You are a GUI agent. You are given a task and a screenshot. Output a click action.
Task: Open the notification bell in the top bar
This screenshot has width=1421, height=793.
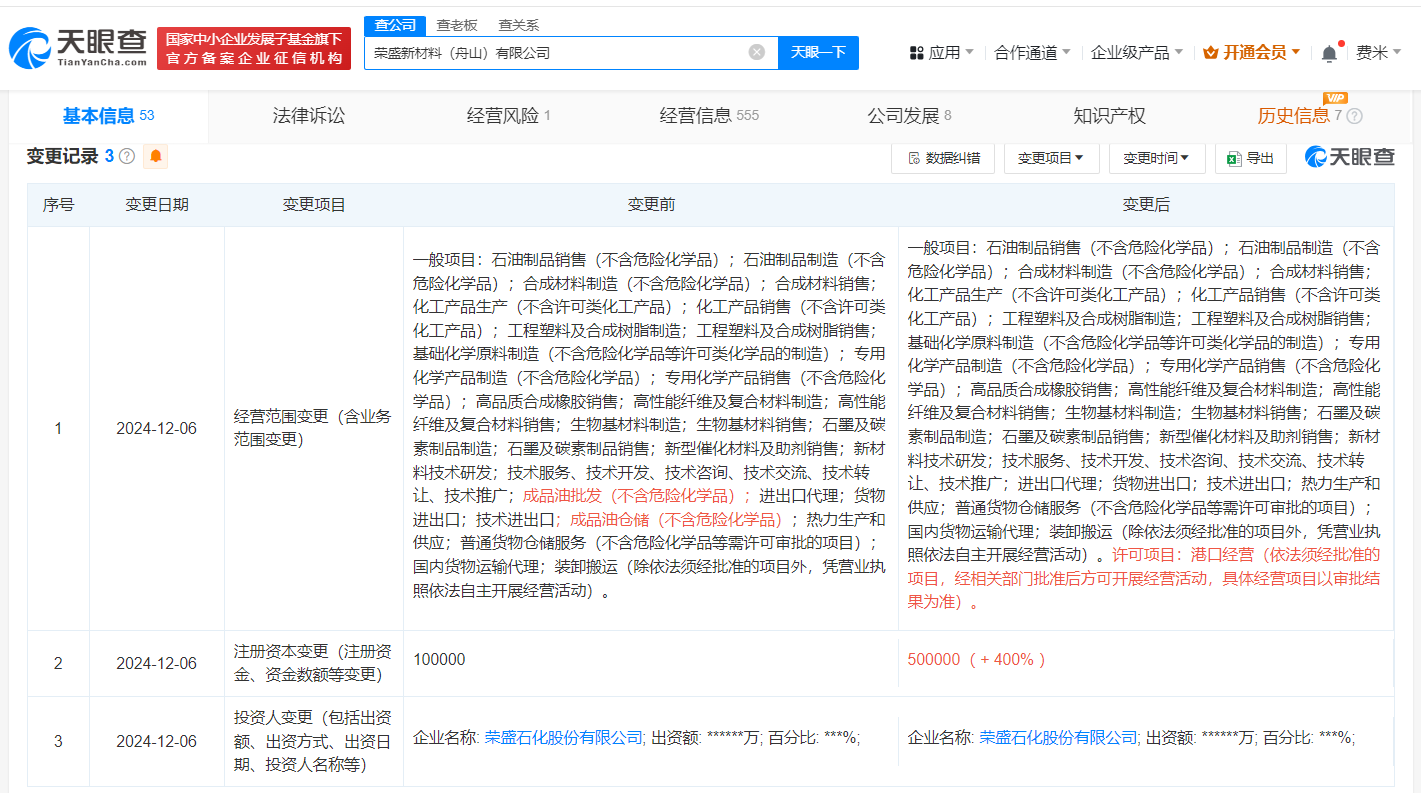(1329, 53)
